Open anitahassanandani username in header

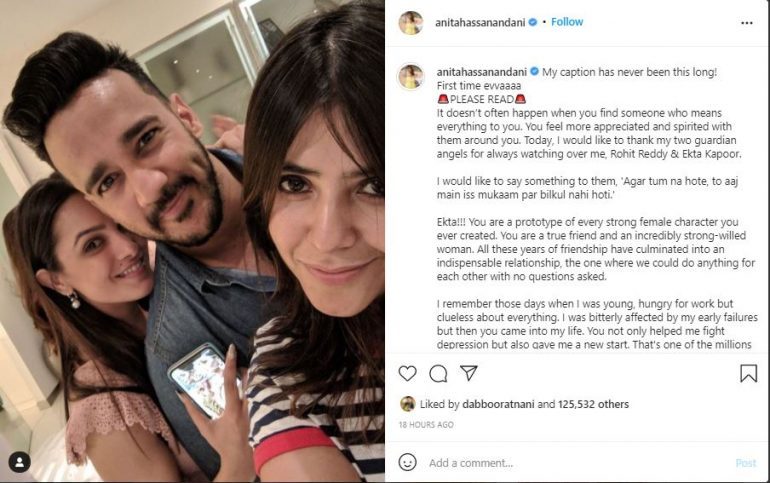(x=480, y=22)
